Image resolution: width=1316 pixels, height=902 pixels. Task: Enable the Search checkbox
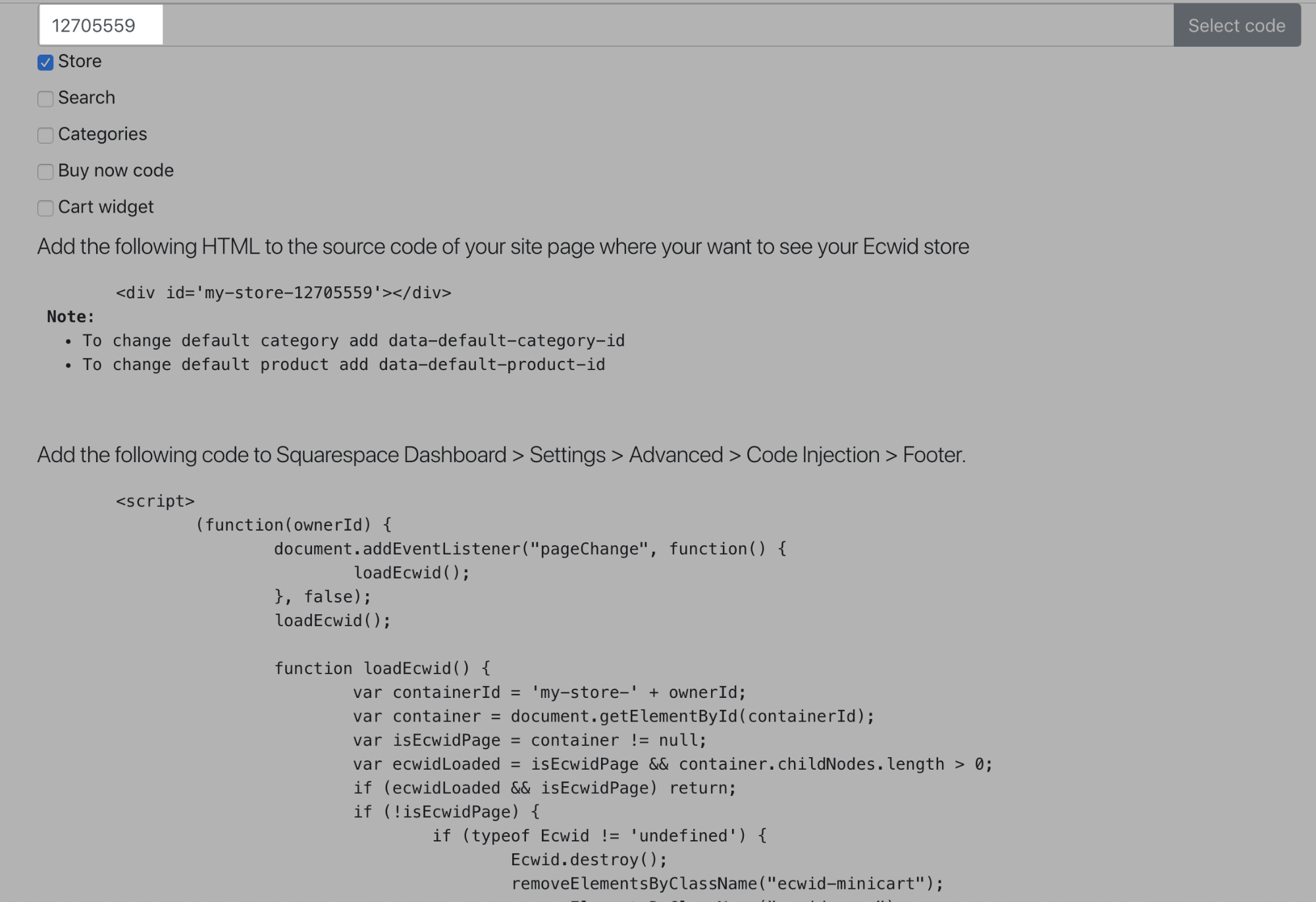[45, 99]
